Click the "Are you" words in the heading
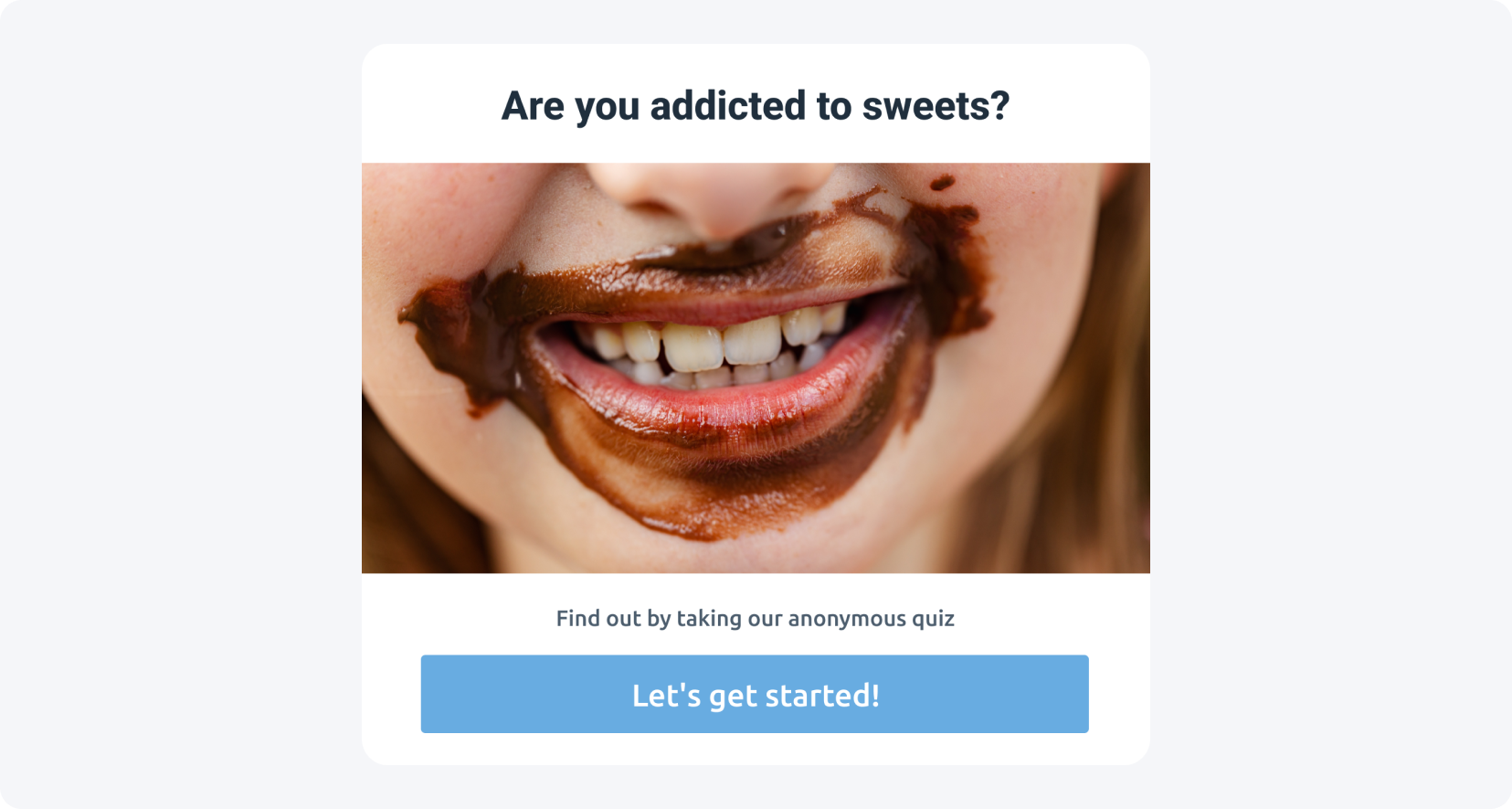 tap(570, 107)
